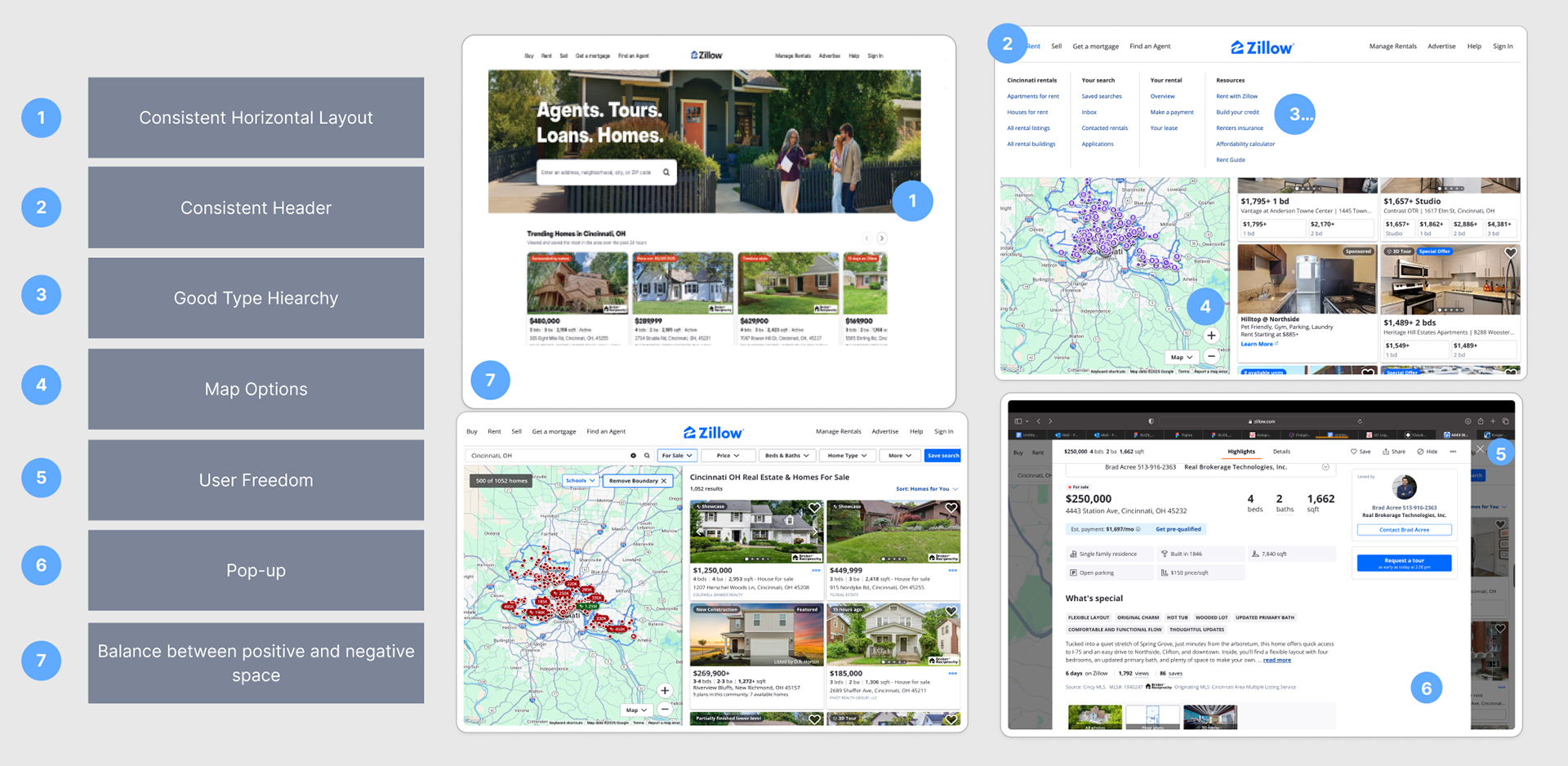Click the Safari forward arrow
The height and width of the screenshot is (766, 1568).
coord(1050,421)
